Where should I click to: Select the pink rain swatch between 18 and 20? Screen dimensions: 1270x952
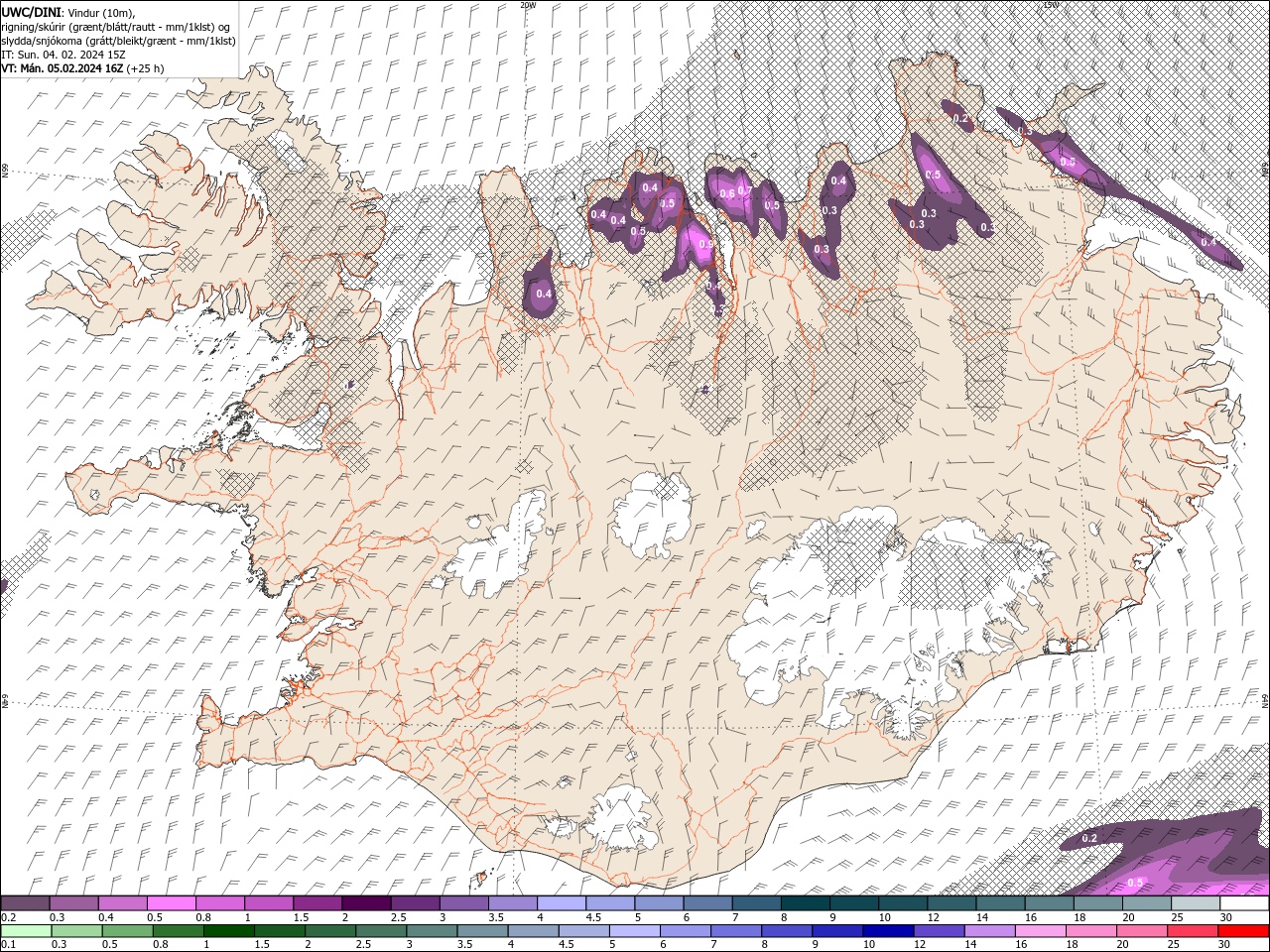coord(1091,931)
